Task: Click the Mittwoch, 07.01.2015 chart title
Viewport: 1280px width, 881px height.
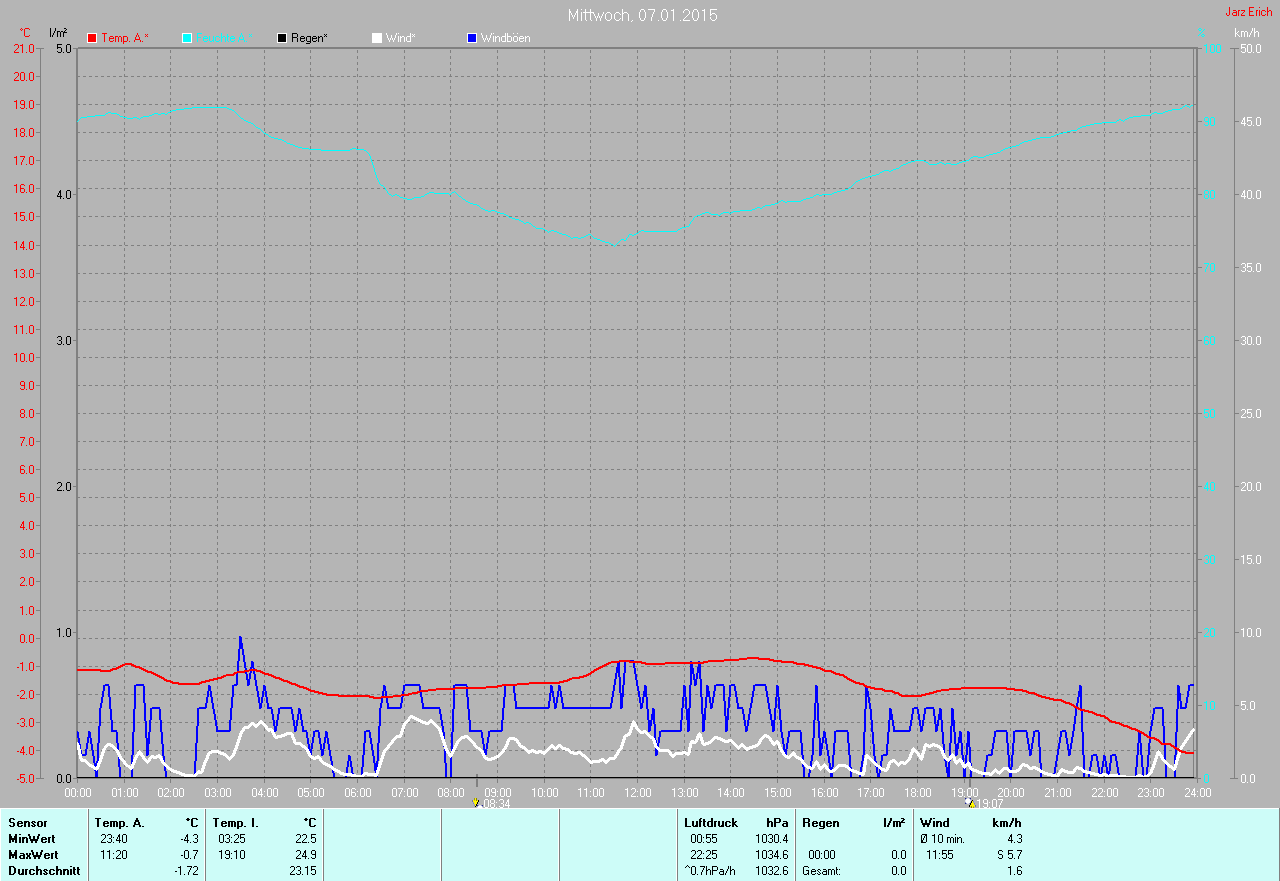Action: 642,15
